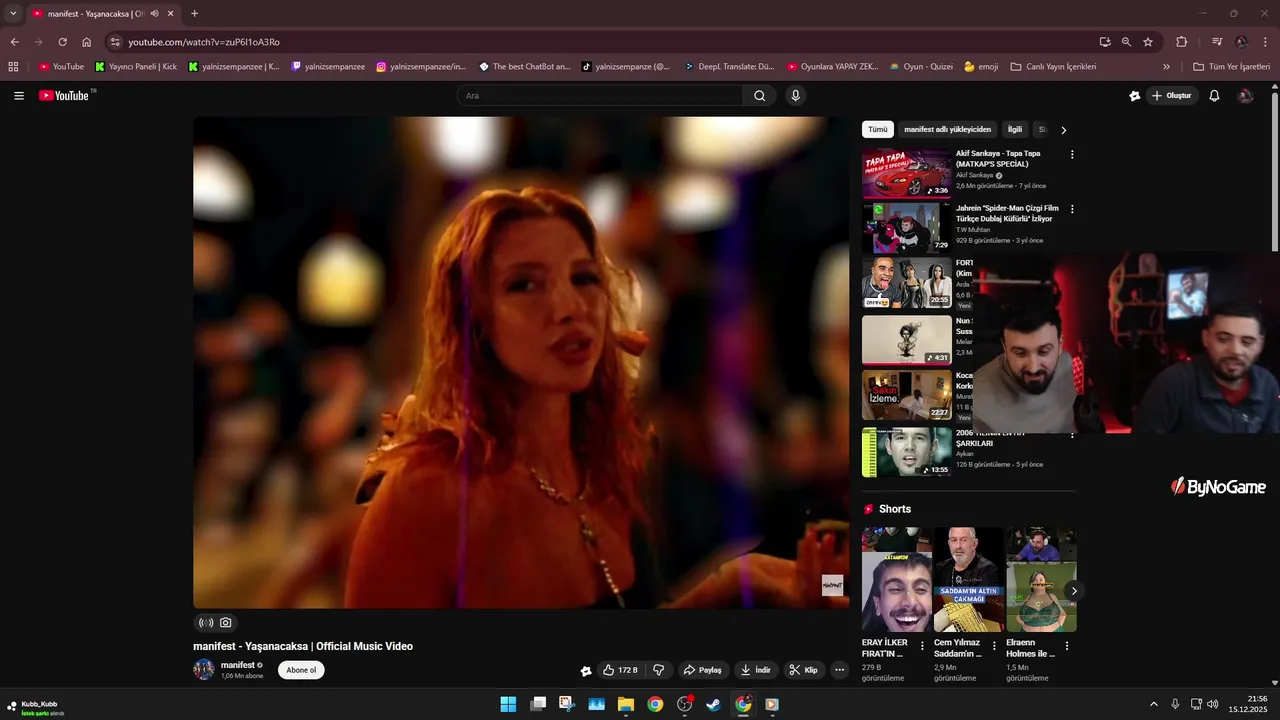Open the Yayıncı Paneli | Kick bookmark
The width and height of the screenshot is (1280, 720).
[x=136, y=67]
